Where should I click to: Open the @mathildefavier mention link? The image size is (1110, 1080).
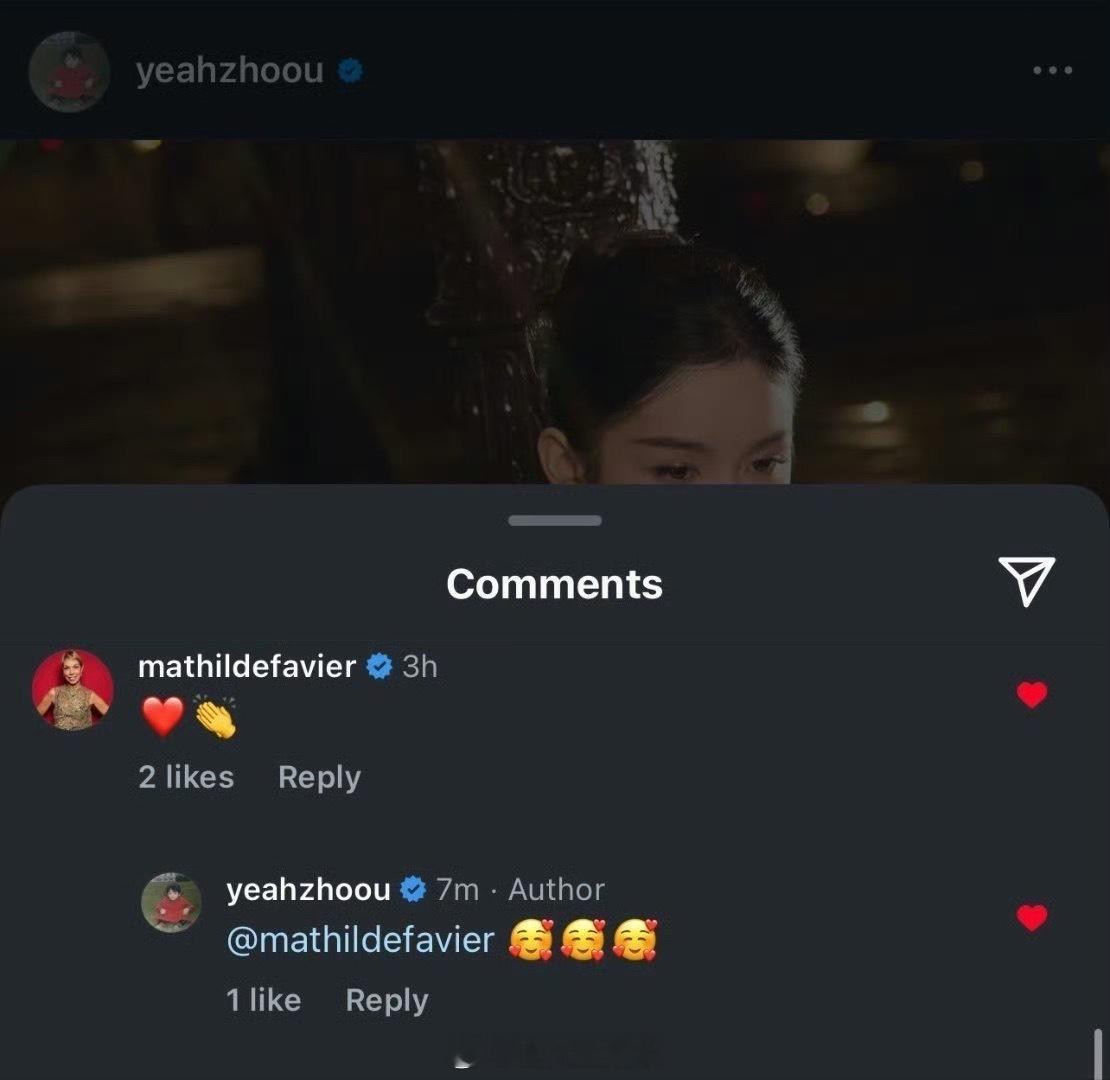coord(360,940)
